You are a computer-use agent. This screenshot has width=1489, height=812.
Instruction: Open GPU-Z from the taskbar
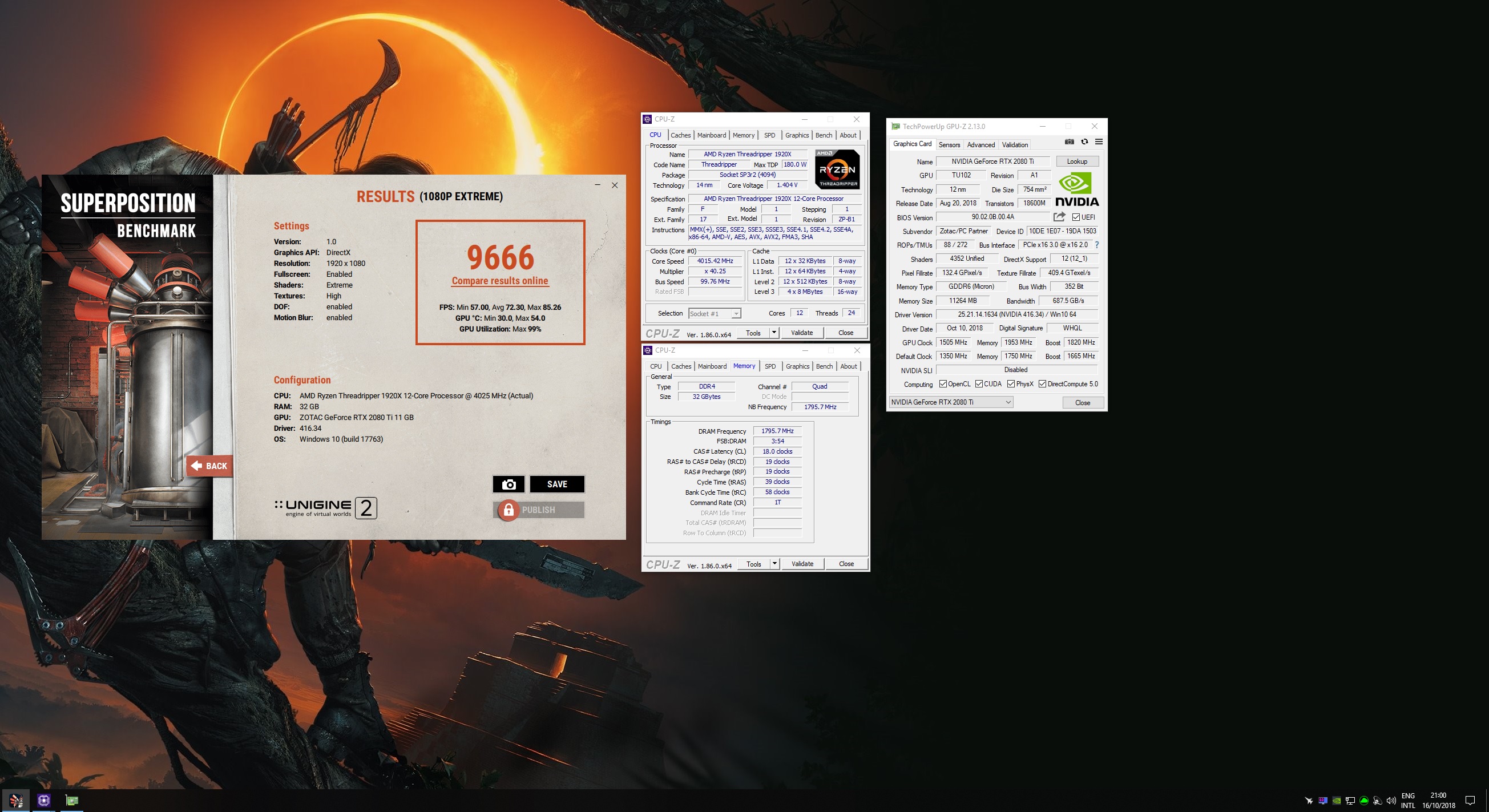72,801
